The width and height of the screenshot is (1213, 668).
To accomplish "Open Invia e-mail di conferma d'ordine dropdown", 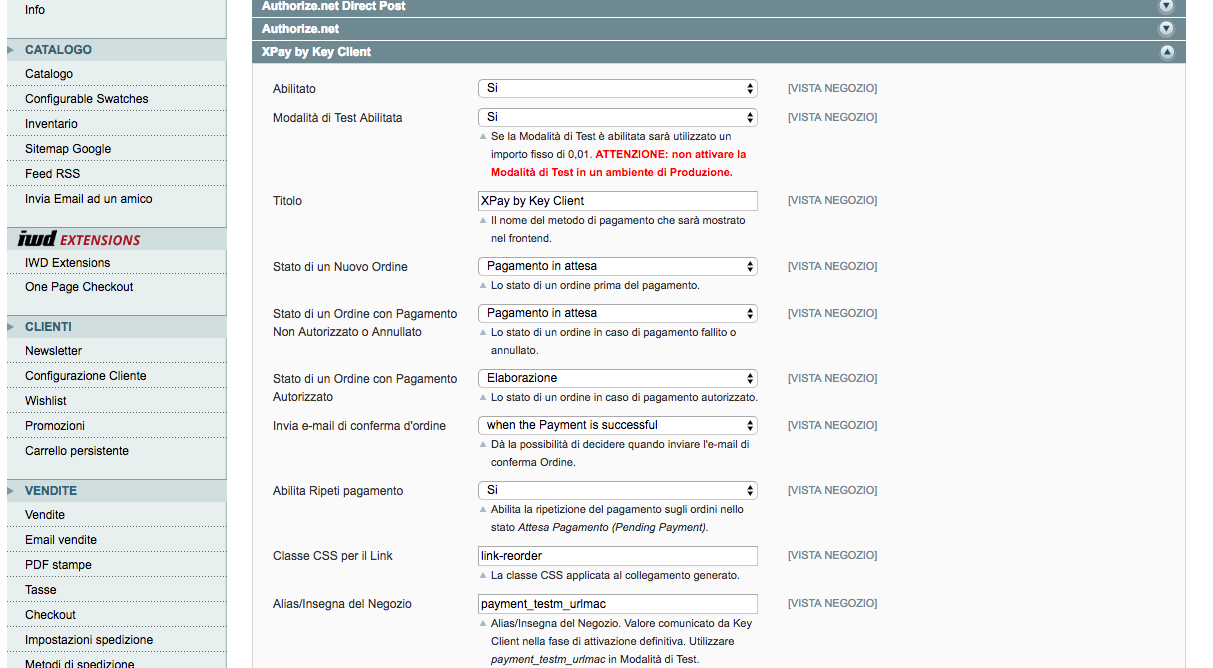I will click(x=618, y=426).
